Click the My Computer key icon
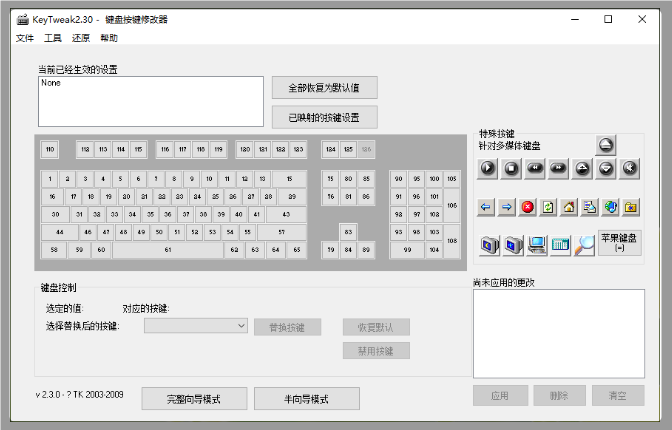The width and height of the screenshot is (672, 430). [537, 245]
